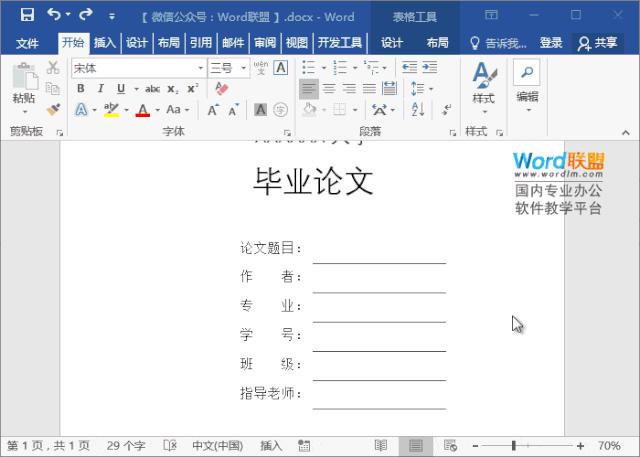Click the 登录 button
The height and width of the screenshot is (457, 640).
click(x=551, y=43)
